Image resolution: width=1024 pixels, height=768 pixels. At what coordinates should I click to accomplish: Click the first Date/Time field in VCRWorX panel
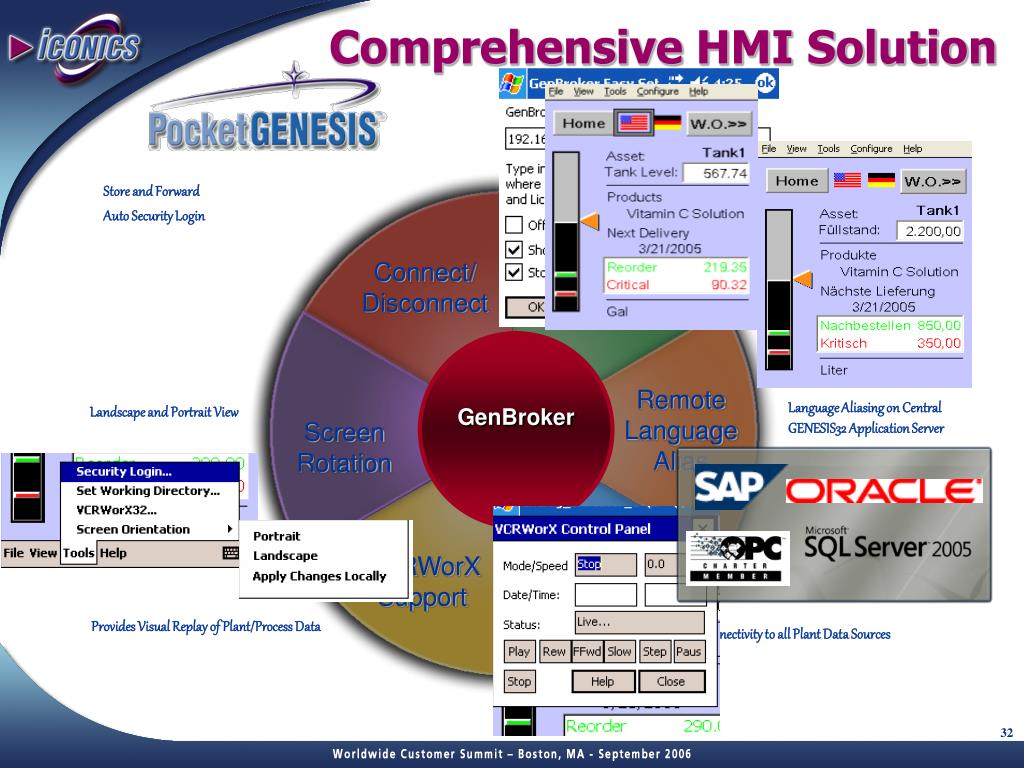(x=605, y=594)
